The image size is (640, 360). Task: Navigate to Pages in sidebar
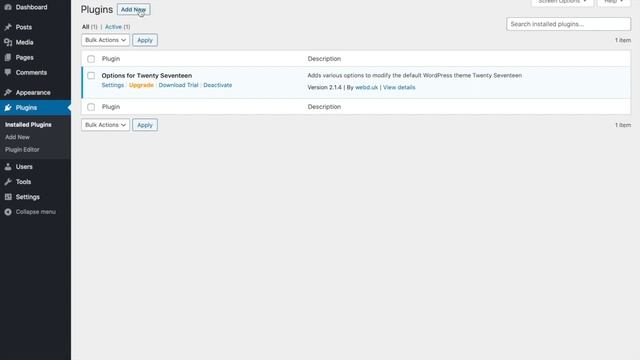click(x=24, y=58)
